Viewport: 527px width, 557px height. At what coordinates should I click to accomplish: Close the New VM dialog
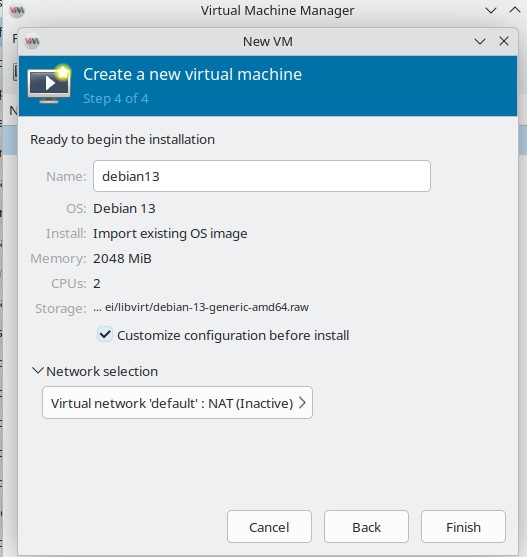coord(504,41)
